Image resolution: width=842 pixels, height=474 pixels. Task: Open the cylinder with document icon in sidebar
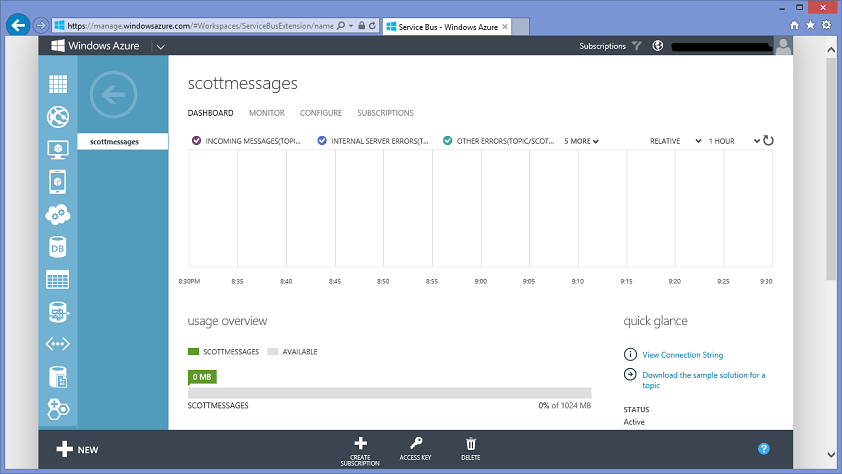(58, 377)
